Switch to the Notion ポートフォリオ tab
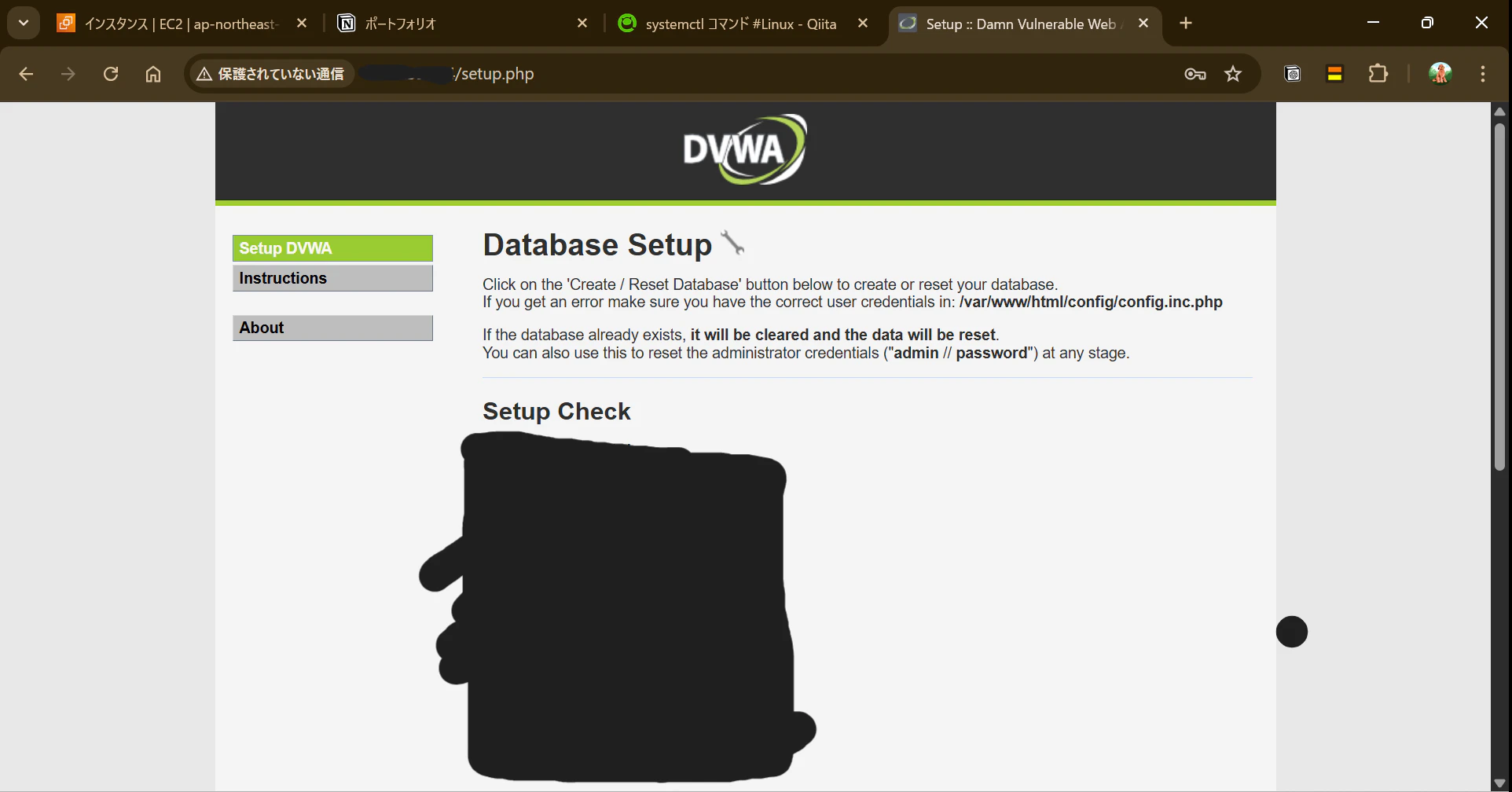1512x792 pixels. click(464, 24)
